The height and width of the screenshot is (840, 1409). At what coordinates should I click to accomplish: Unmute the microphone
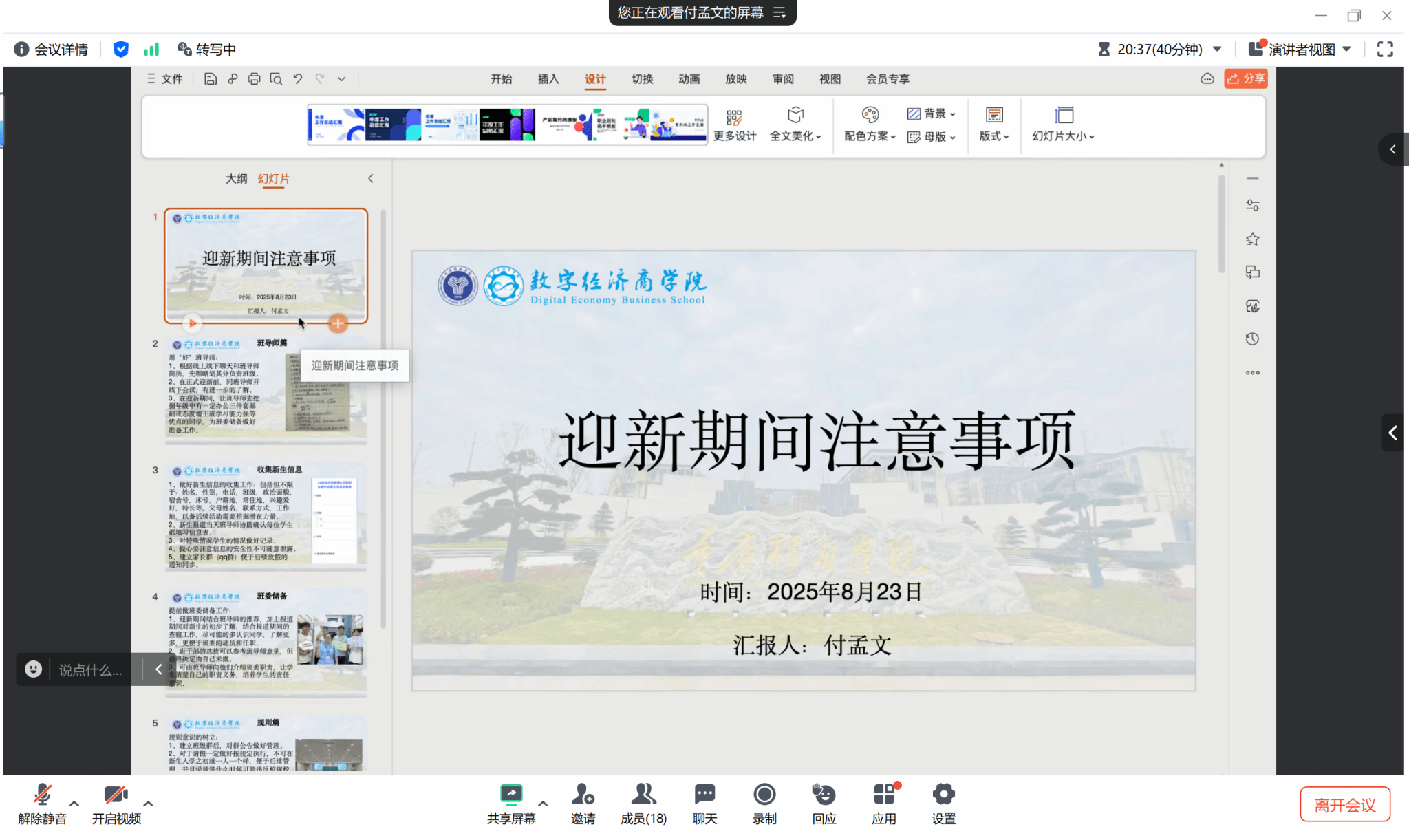pyautogui.click(x=42, y=795)
